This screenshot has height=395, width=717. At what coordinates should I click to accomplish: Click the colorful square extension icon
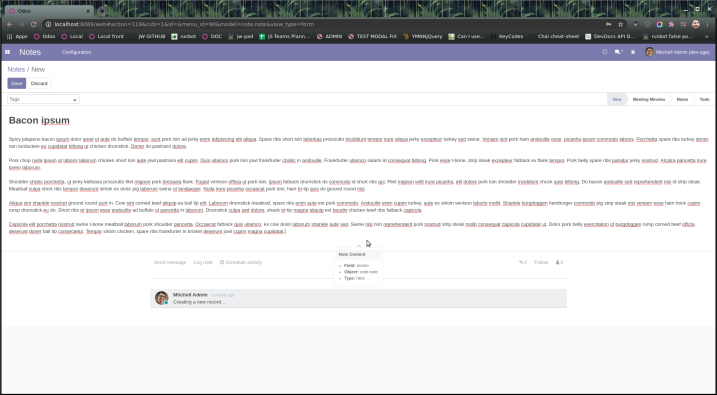click(659, 24)
